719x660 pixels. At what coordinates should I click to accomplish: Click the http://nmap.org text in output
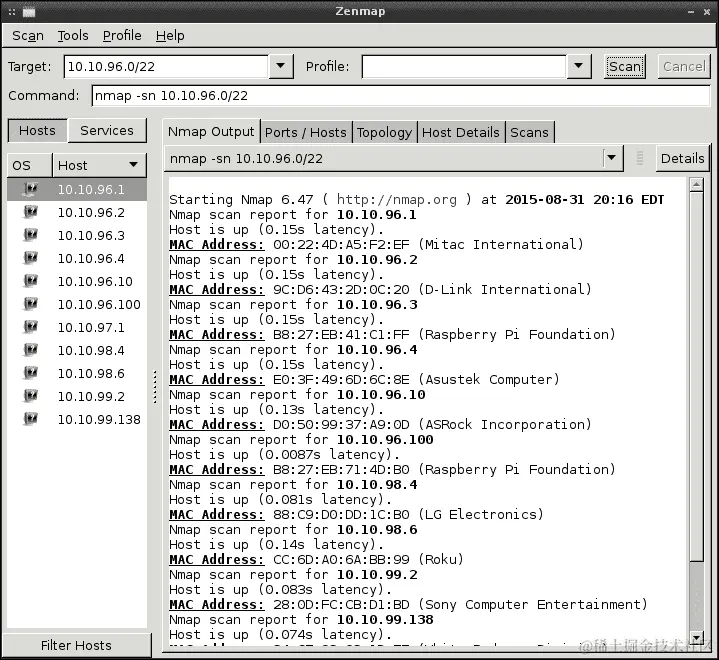click(x=397, y=200)
